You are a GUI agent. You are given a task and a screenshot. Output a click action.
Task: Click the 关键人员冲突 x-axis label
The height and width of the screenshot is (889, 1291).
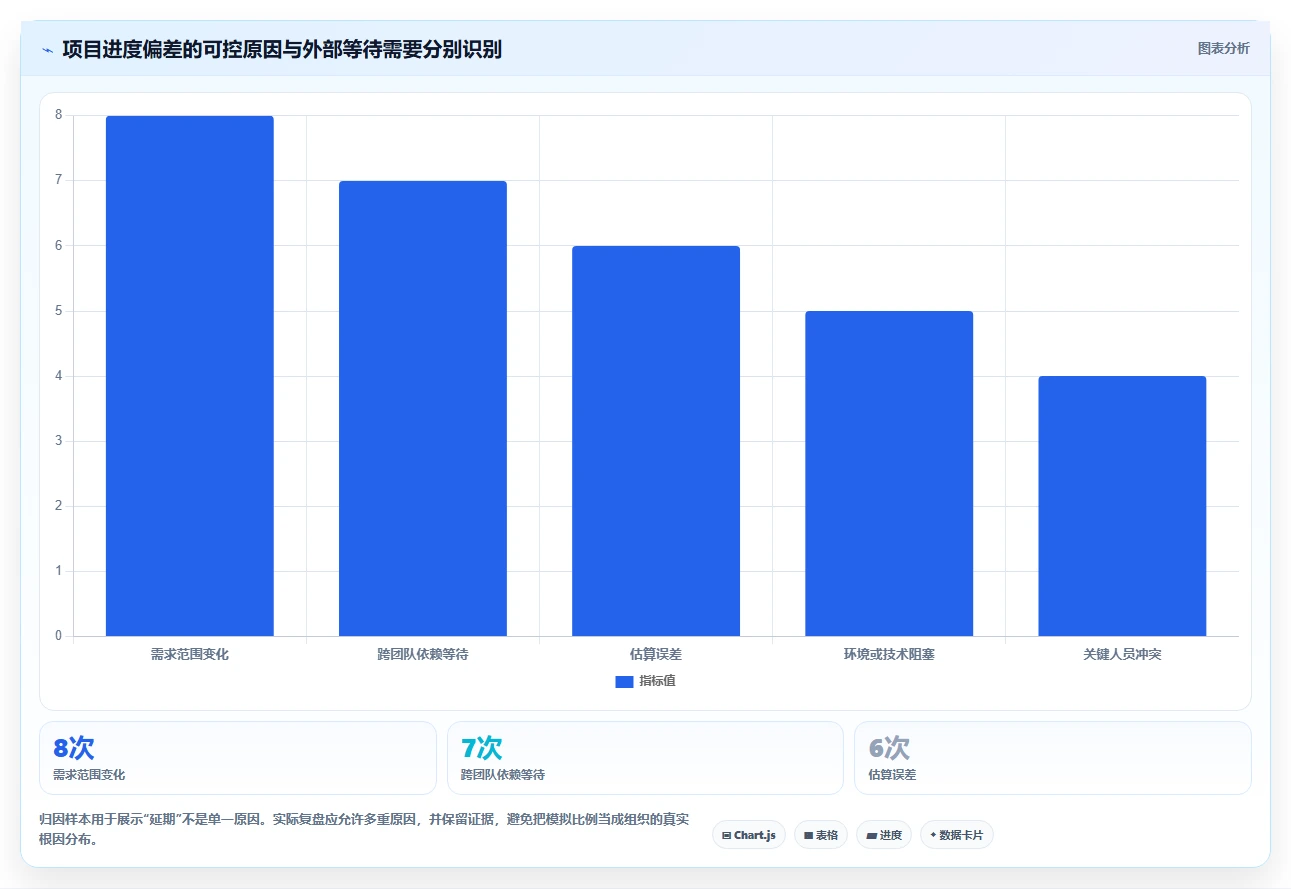(1122, 654)
